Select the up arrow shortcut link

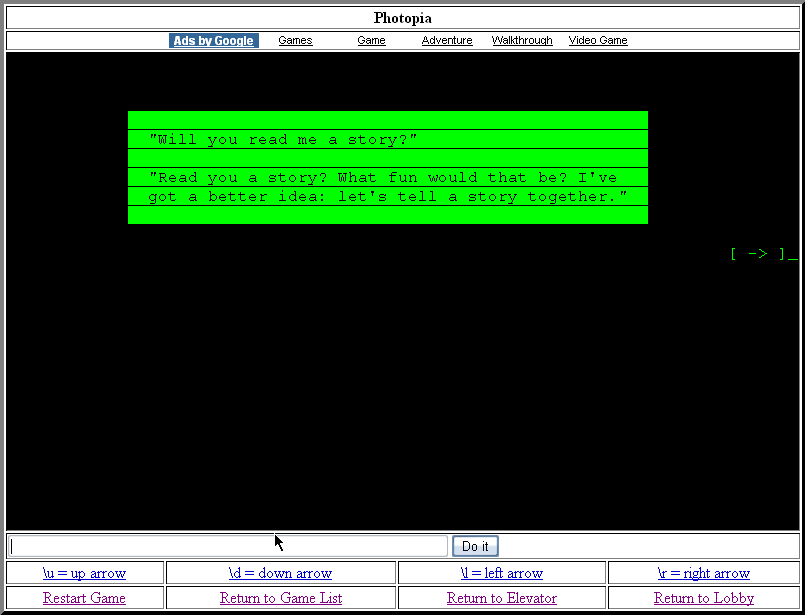(84, 572)
